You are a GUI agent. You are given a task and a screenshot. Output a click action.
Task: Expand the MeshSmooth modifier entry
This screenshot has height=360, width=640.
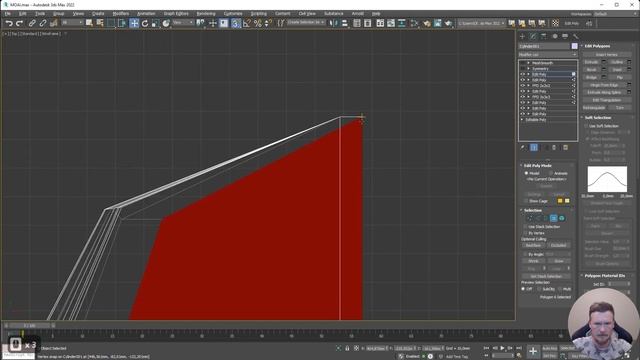click(x=529, y=63)
